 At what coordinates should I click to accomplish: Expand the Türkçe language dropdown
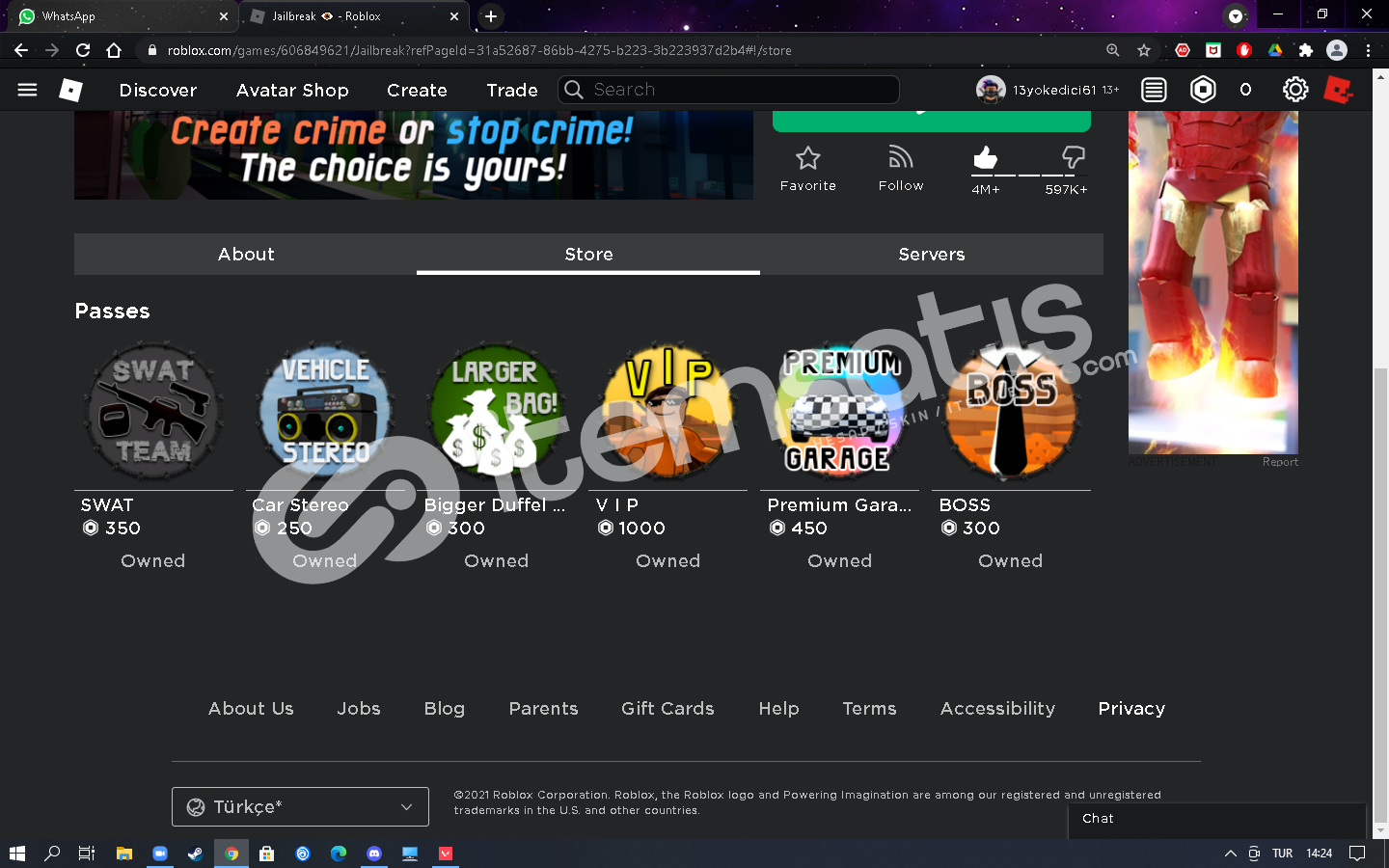coord(300,807)
